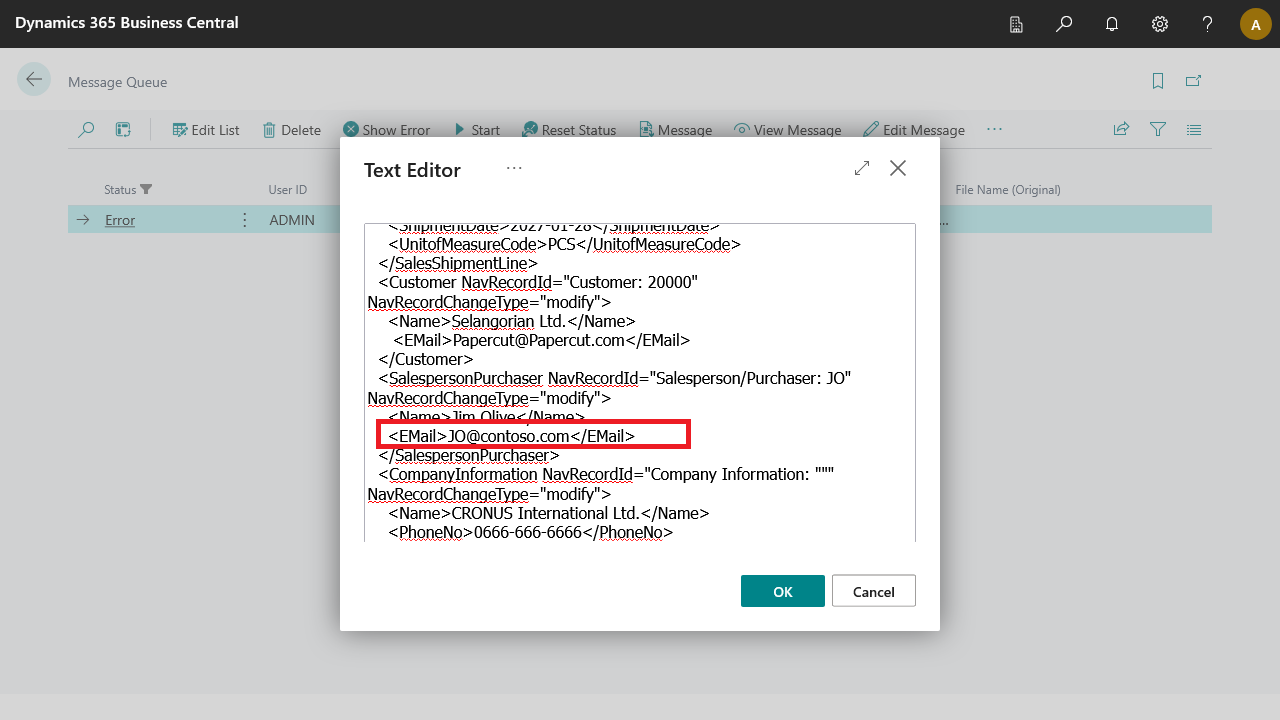1280x720 pixels.
Task: Click the back arrow button
Action: point(34,80)
